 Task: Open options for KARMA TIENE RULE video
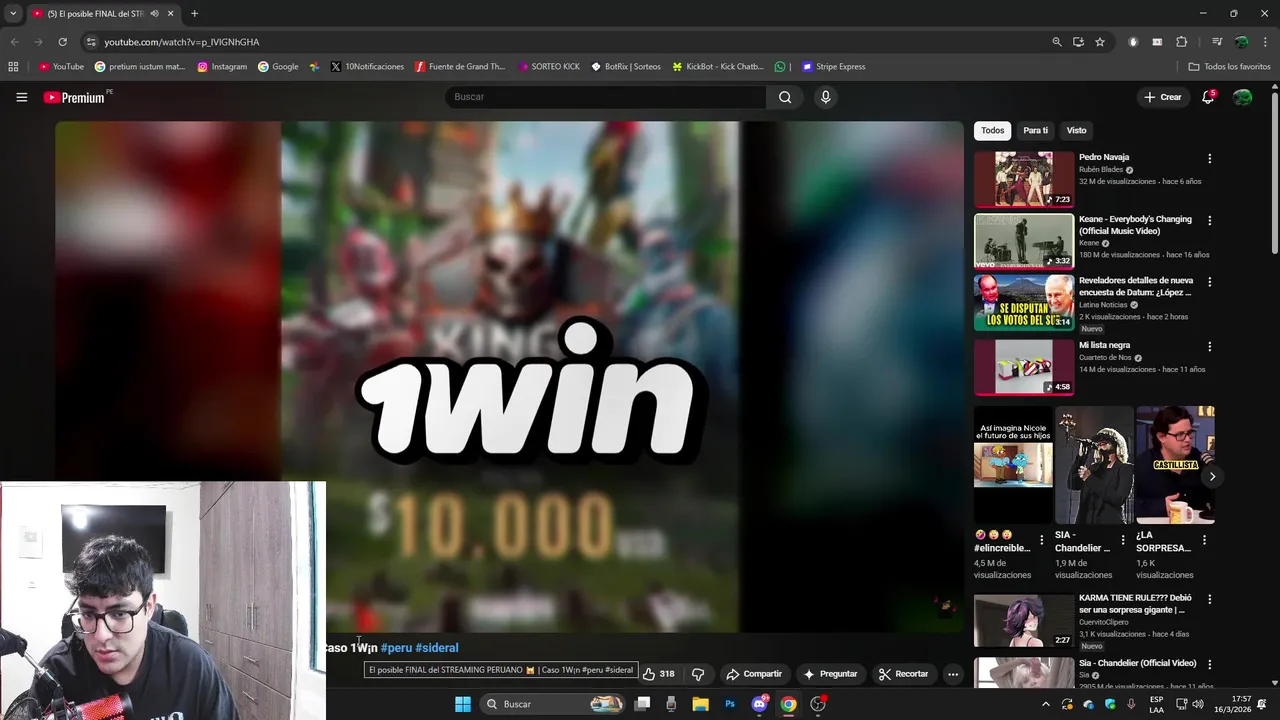pyautogui.click(x=1209, y=600)
